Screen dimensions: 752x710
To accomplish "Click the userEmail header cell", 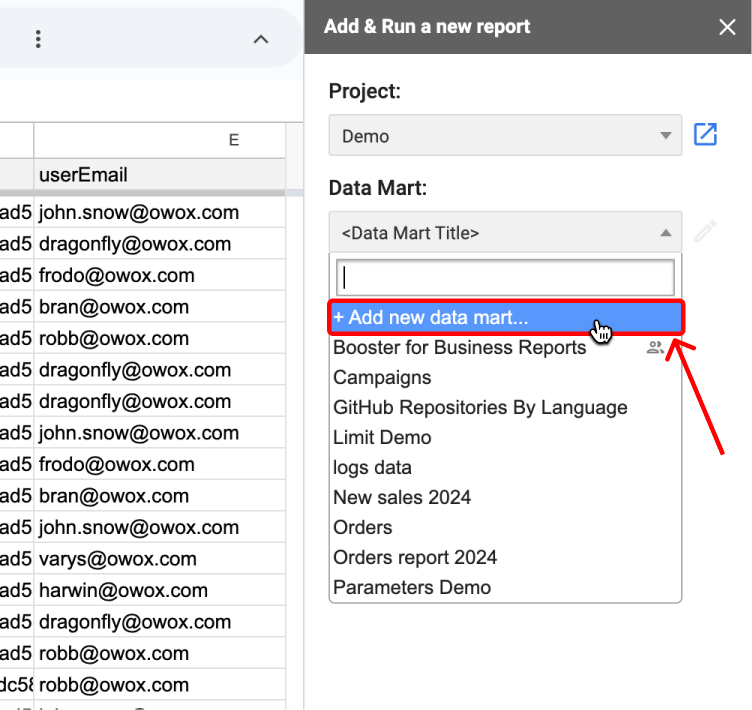I will coord(160,175).
